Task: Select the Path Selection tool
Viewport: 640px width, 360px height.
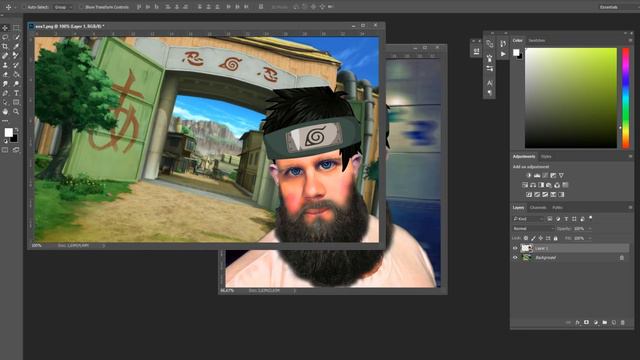Action: click(x=5, y=102)
